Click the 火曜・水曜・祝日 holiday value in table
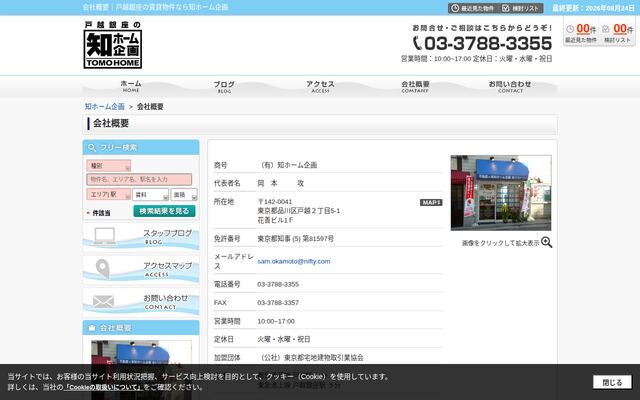 point(284,339)
